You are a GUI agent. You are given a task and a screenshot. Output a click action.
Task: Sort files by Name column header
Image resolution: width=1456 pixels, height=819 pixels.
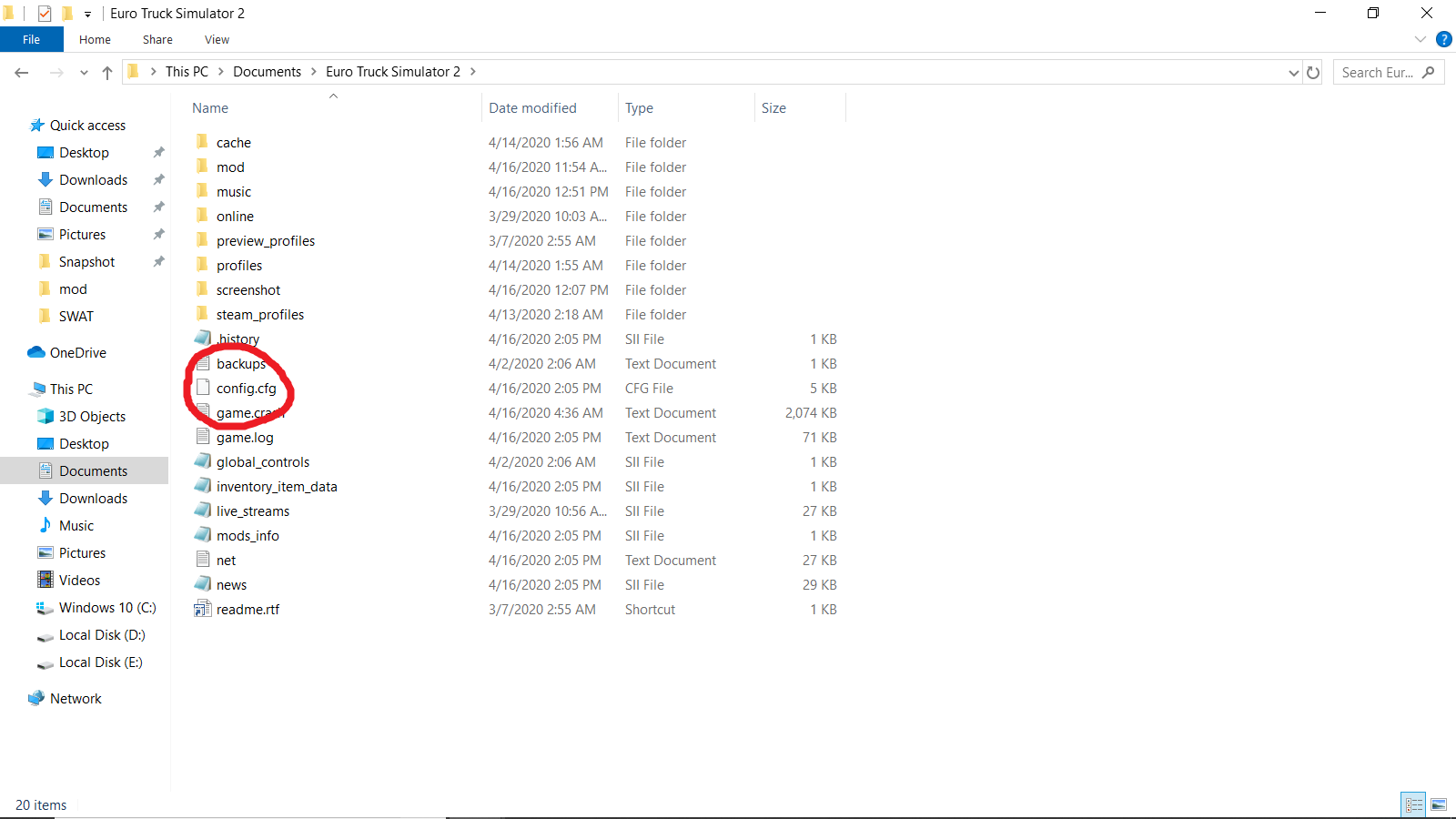point(210,107)
